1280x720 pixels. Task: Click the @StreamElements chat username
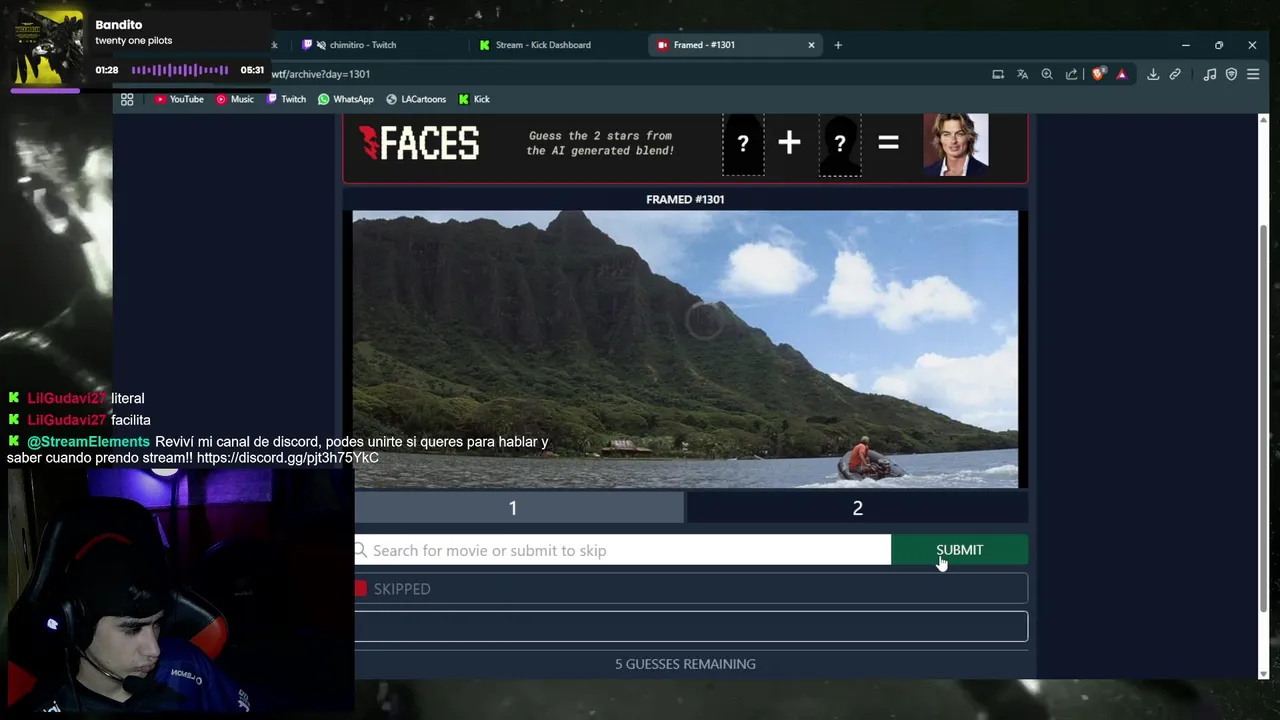pyautogui.click(x=88, y=441)
